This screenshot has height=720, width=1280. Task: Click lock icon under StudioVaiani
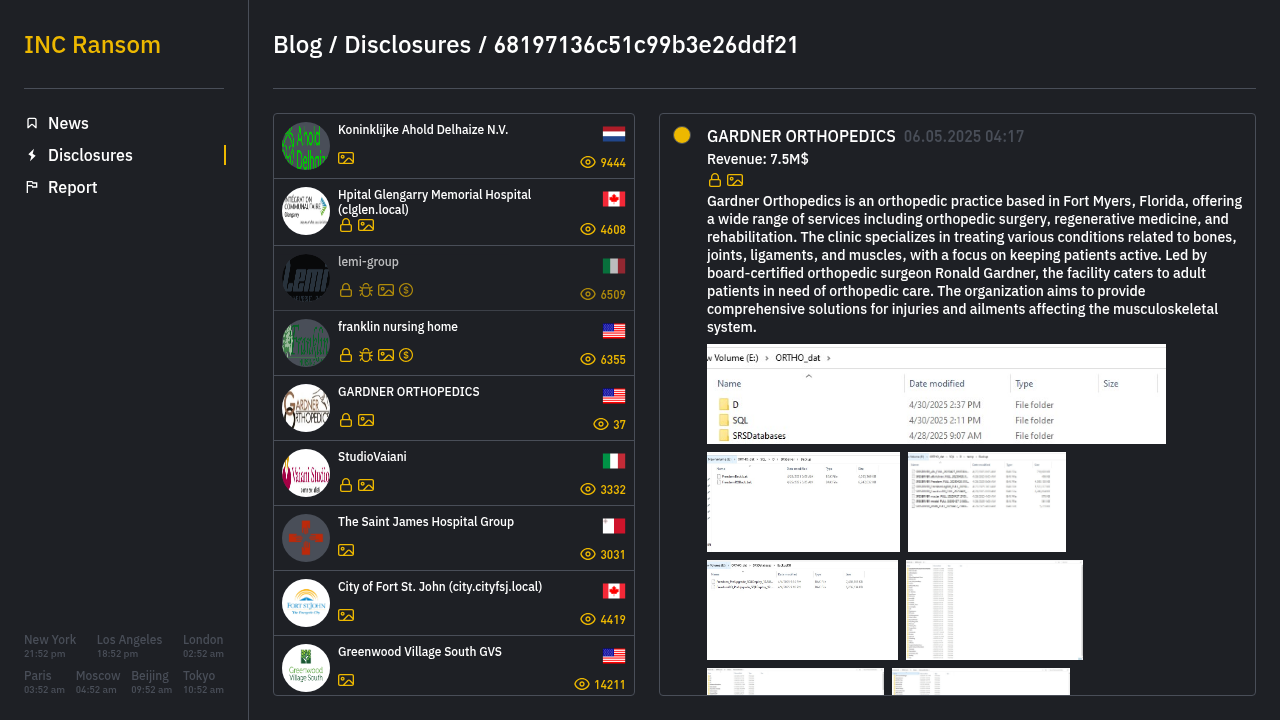click(346, 485)
